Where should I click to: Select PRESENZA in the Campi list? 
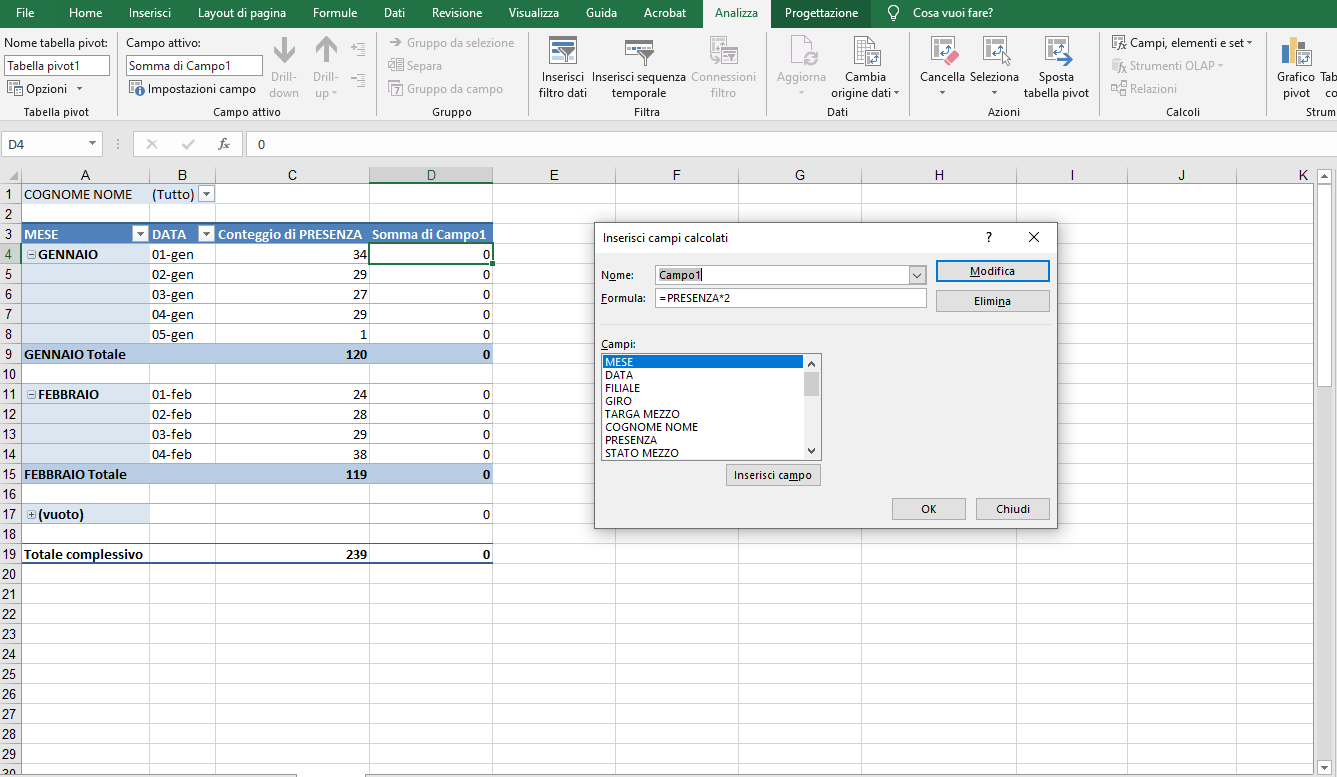click(x=703, y=440)
